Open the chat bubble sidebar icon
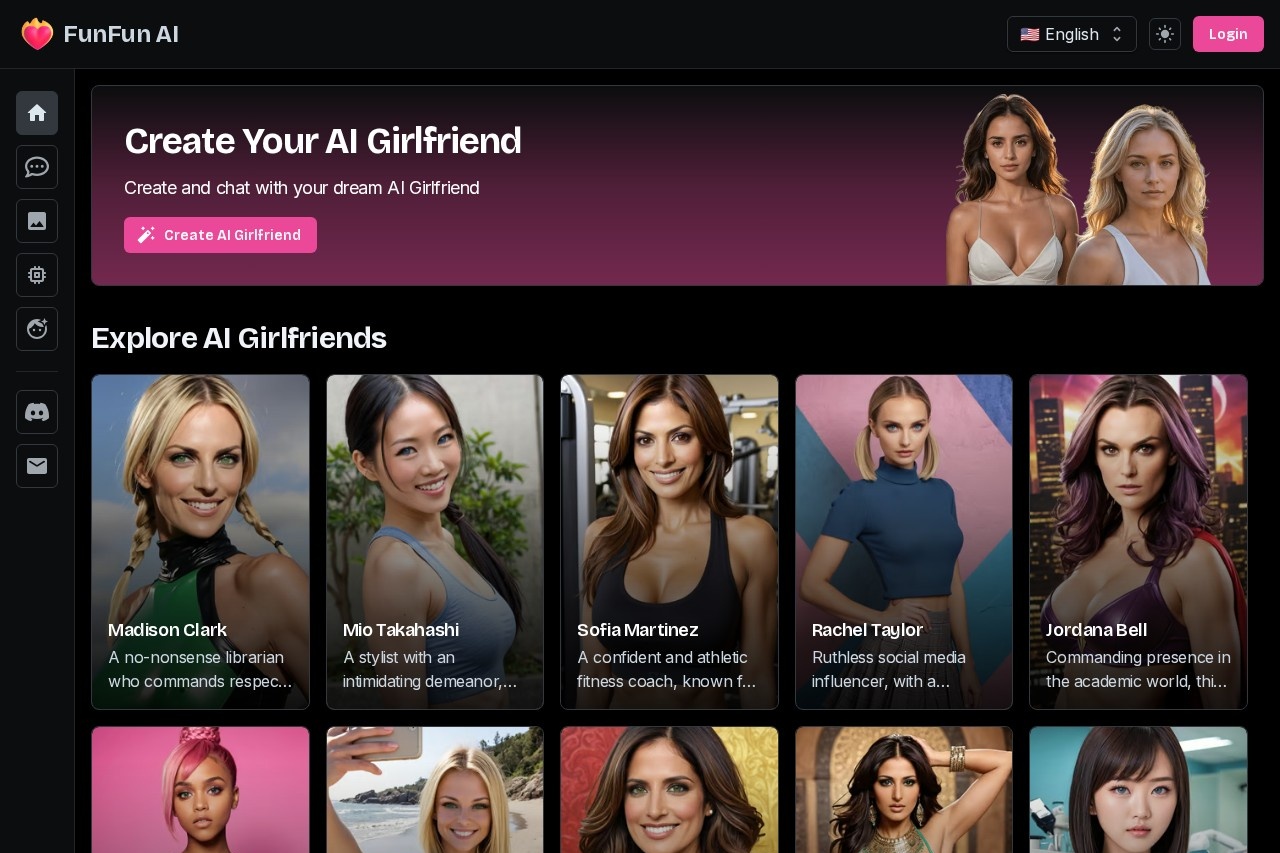 point(37,167)
